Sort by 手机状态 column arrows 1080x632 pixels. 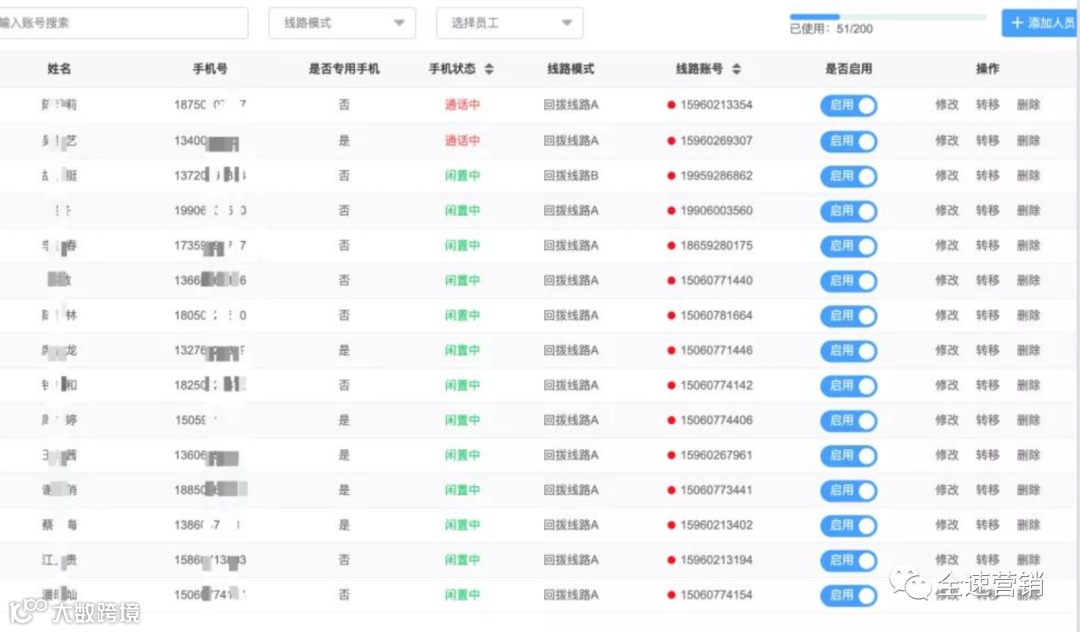point(489,69)
